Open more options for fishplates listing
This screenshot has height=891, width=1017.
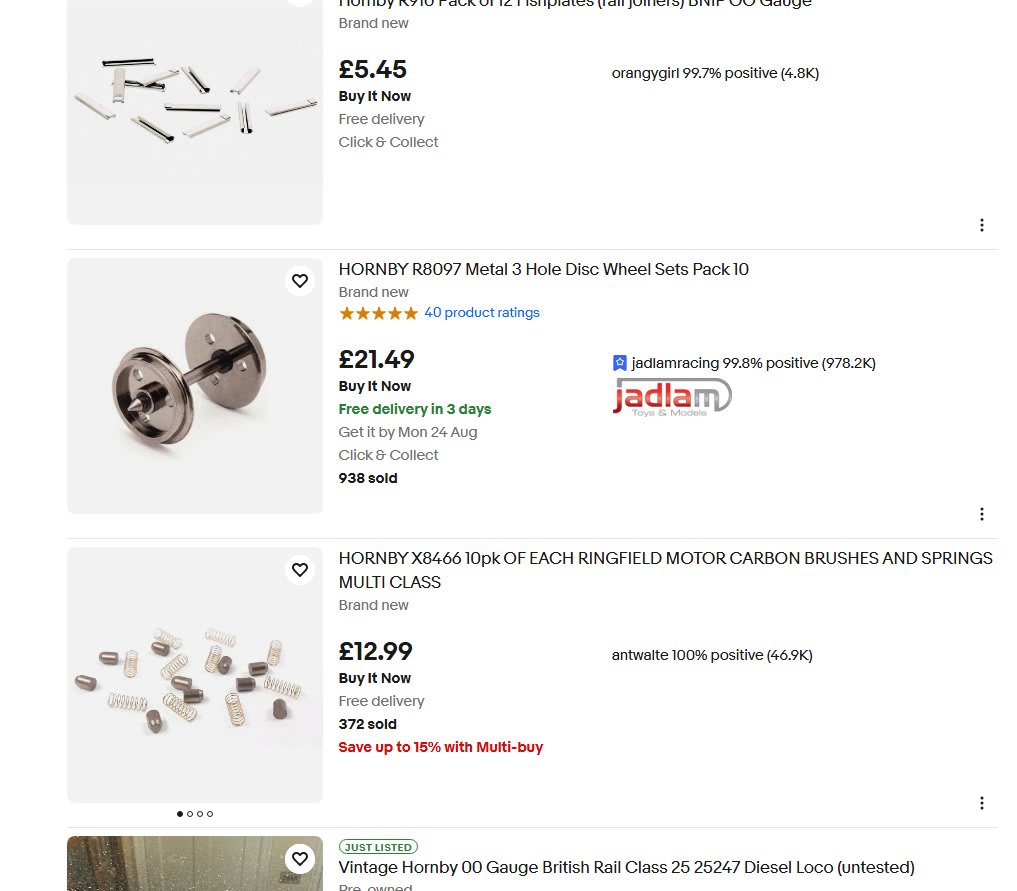(x=981, y=225)
